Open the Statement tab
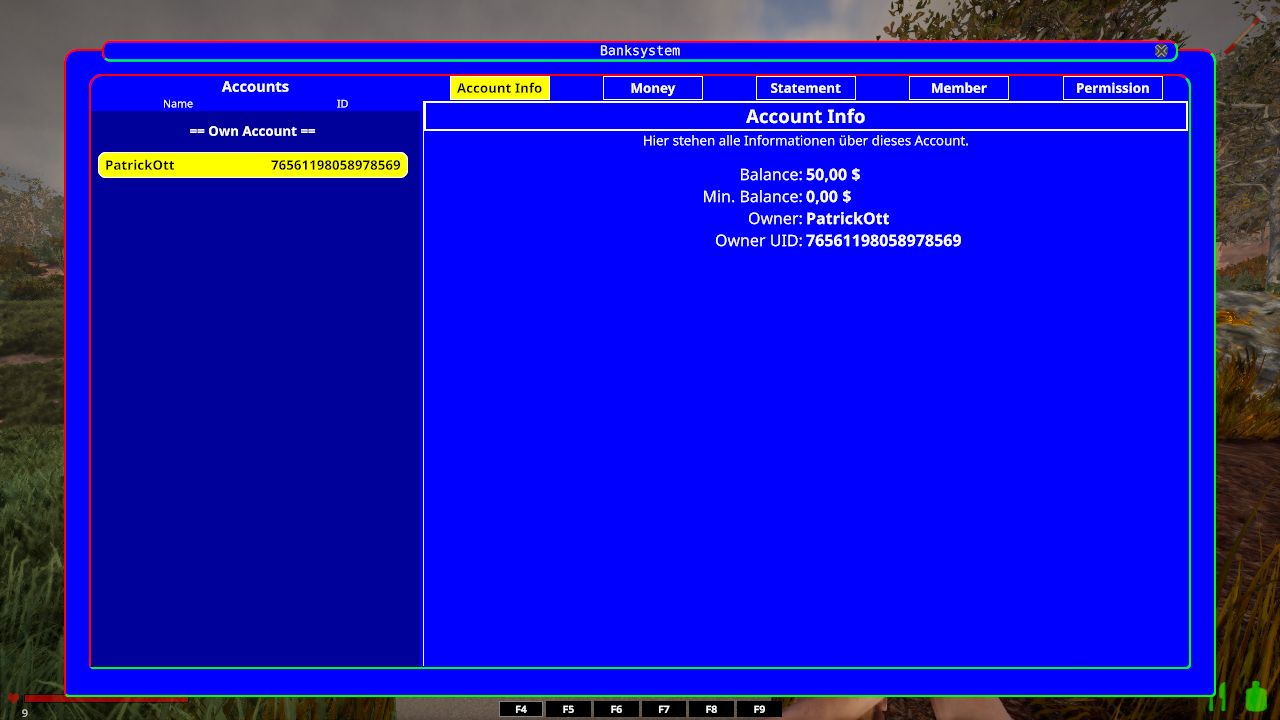 coord(805,88)
